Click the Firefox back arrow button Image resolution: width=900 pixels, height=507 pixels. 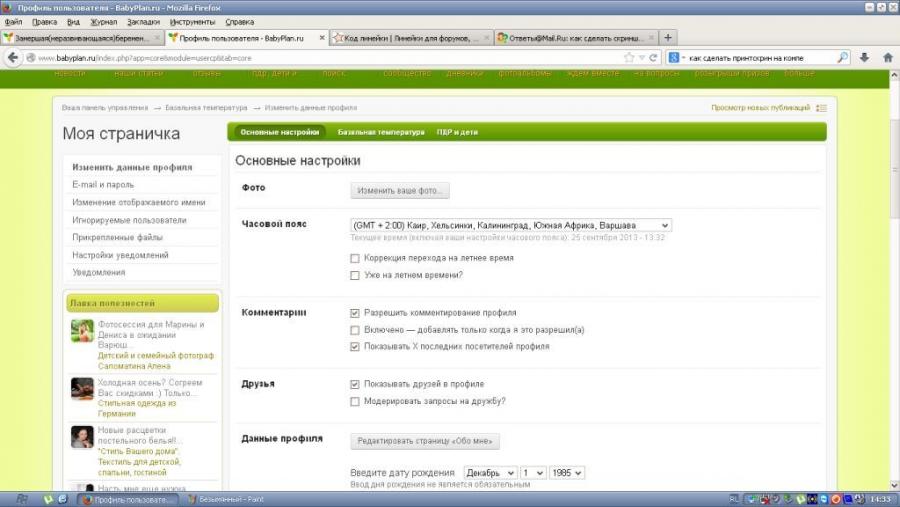(13, 57)
